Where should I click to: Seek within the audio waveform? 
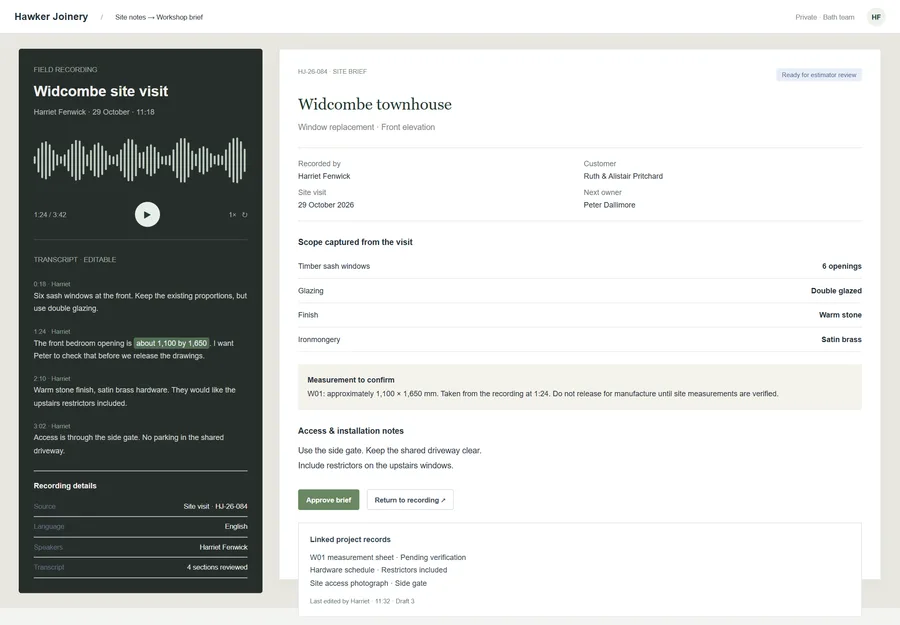(140, 160)
